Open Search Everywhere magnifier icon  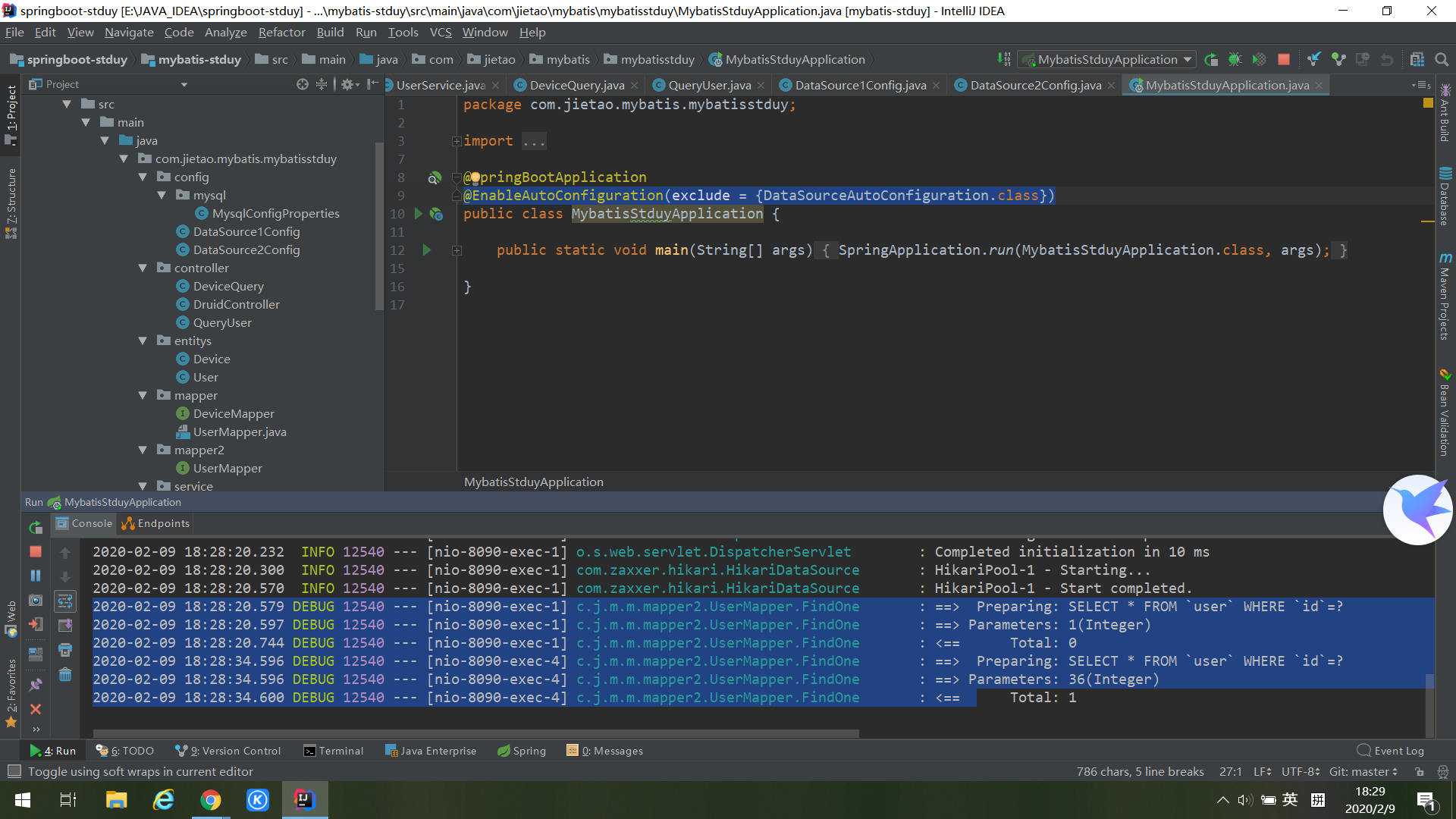pyautogui.click(x=1442, y=59)
